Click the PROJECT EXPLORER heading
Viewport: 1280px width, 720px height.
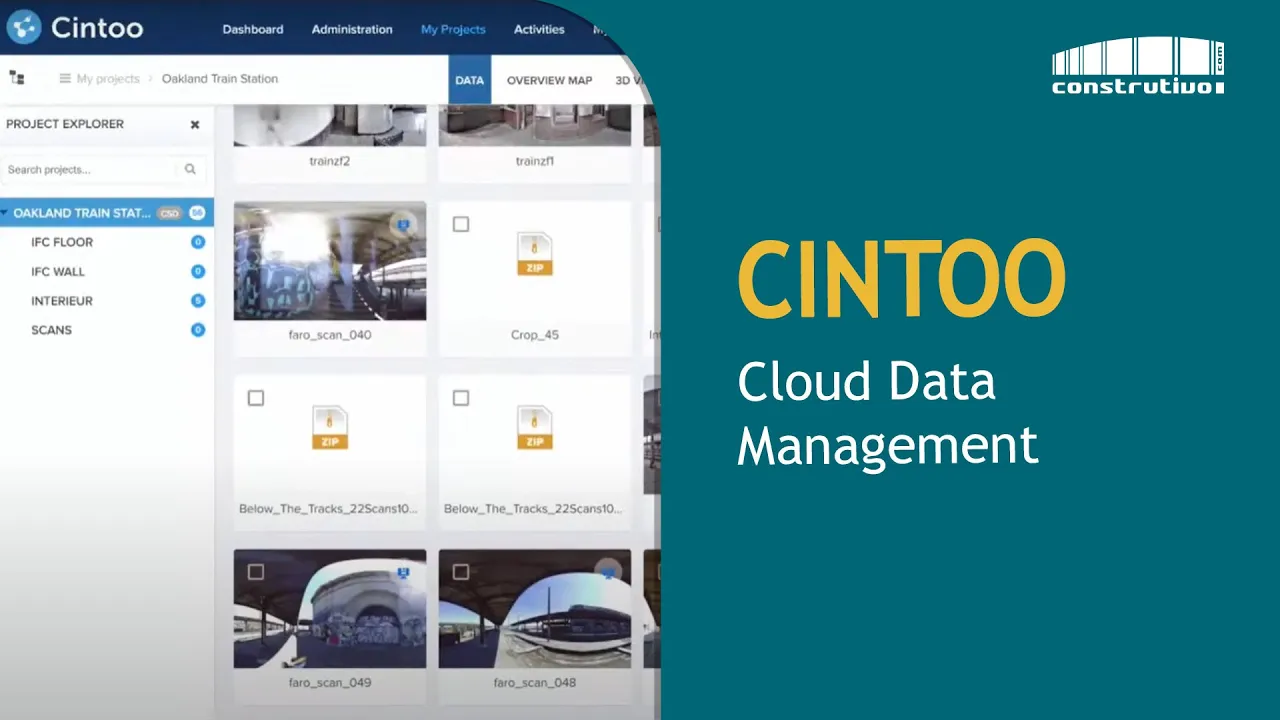tap(65, 124)
